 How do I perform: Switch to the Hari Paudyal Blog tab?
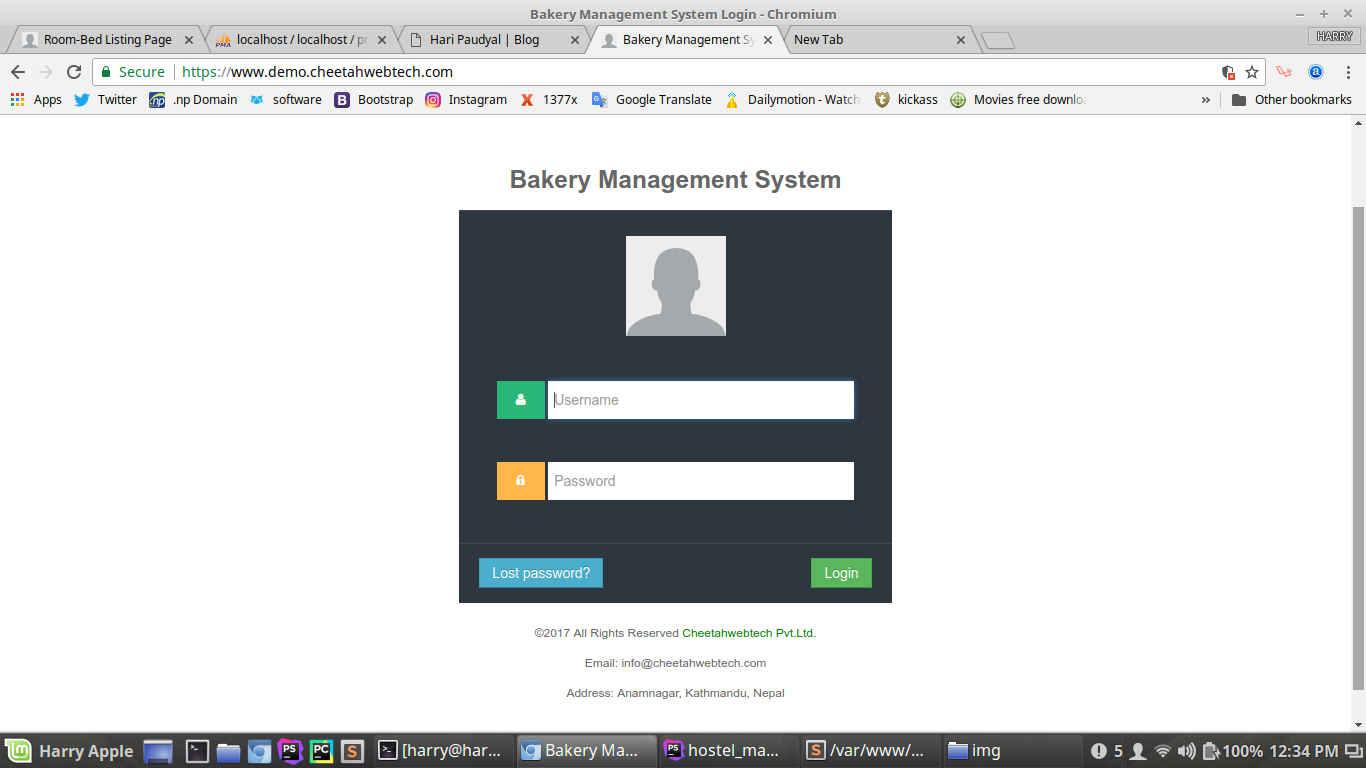coord(484,40)
